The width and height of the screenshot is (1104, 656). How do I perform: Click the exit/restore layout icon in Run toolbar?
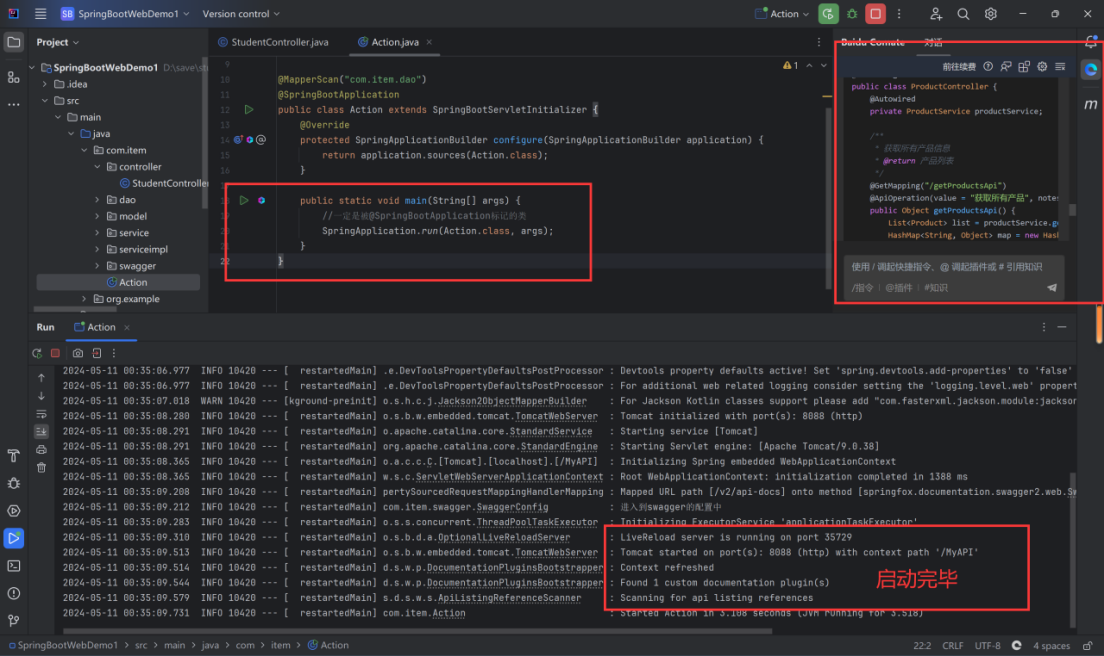(96, 353)
